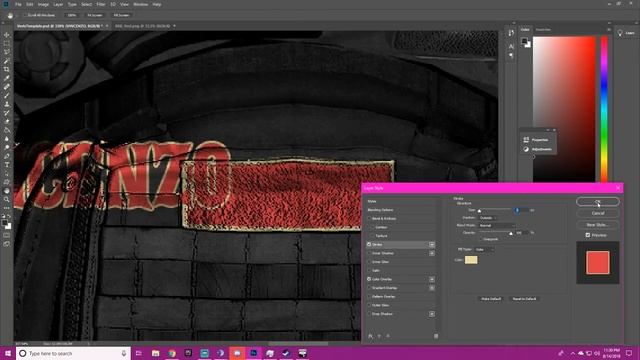Add another Drop Shadow plus icon

[x=431, y=314]
